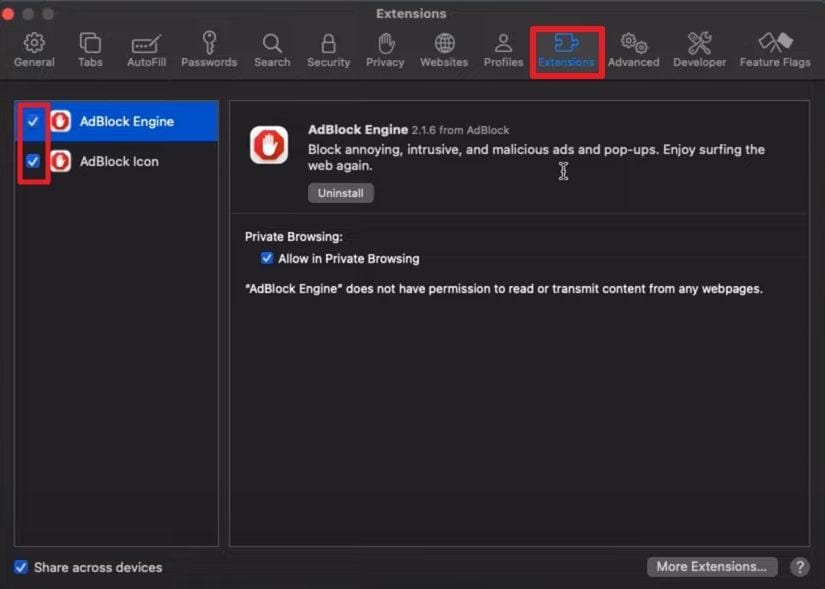The image size is (825, 589).
Task: Open AutoFill preferences icon
Action: click(146, 47)
